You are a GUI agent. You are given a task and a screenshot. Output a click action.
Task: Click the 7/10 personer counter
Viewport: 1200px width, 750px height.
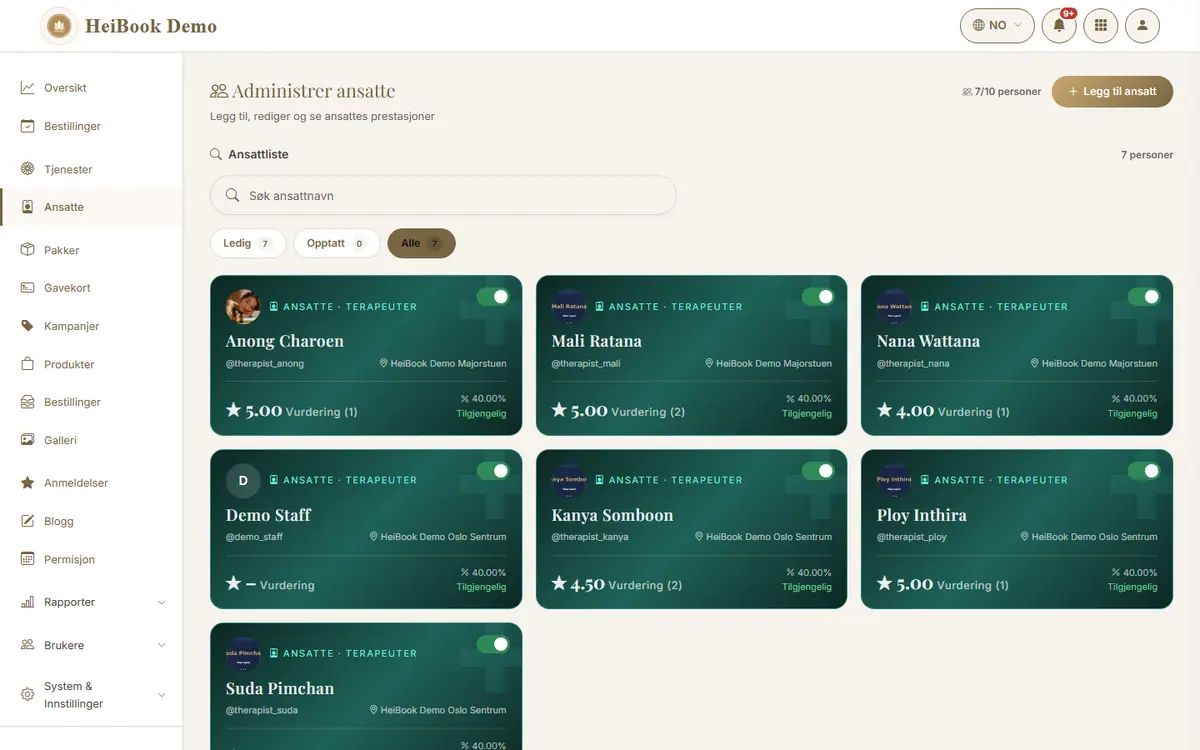[x=1001, y=91]
